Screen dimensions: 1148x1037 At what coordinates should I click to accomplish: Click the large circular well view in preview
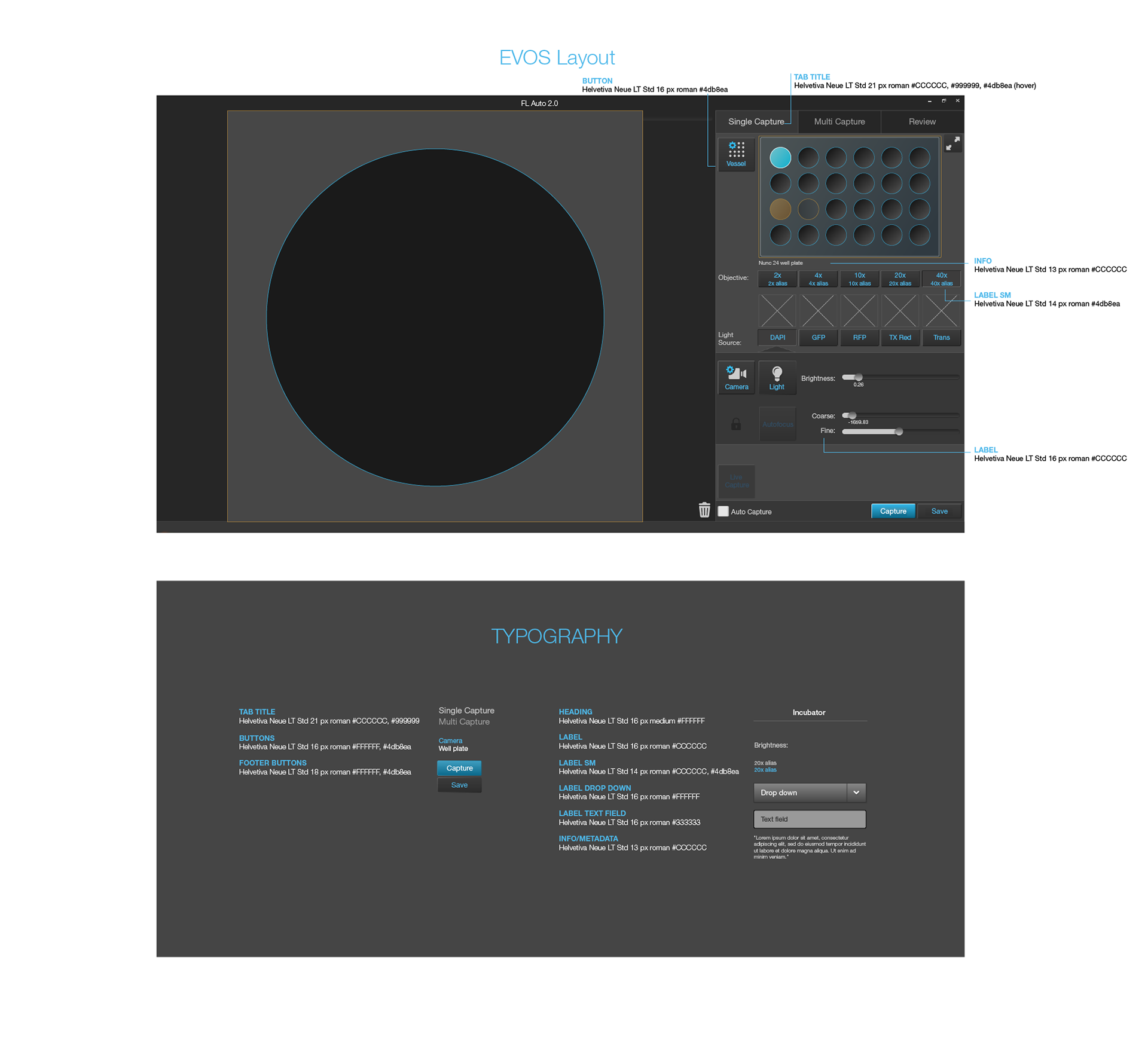point(435,317)
